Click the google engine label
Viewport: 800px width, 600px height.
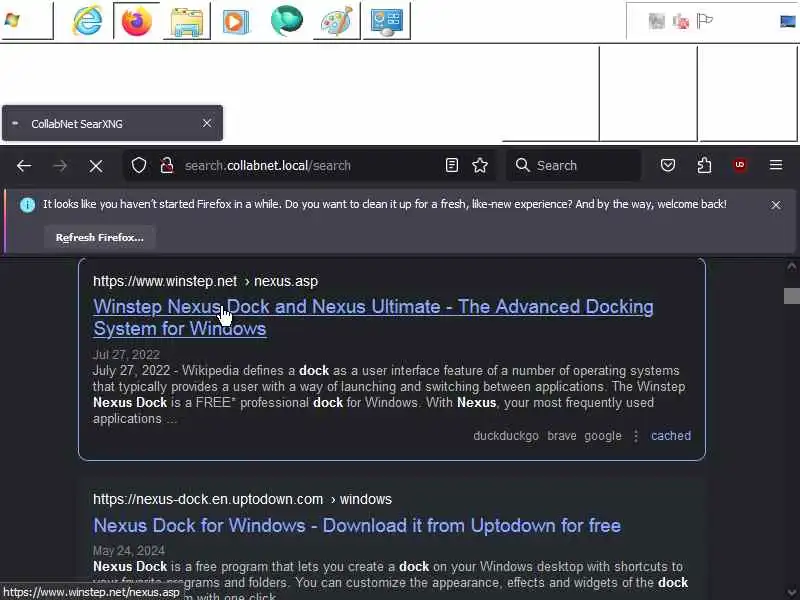(603, 436)
